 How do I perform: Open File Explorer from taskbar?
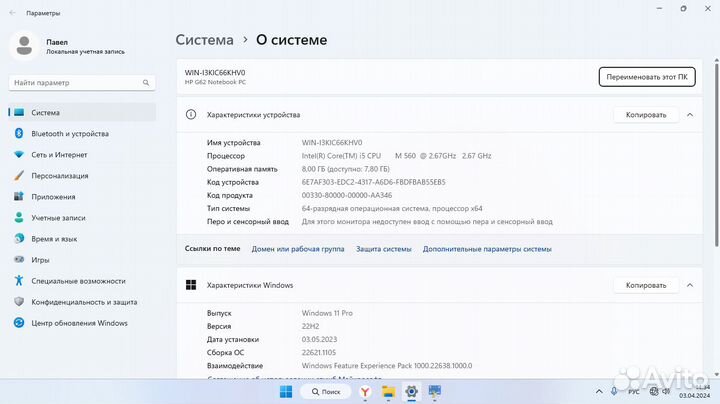[388, 392]
